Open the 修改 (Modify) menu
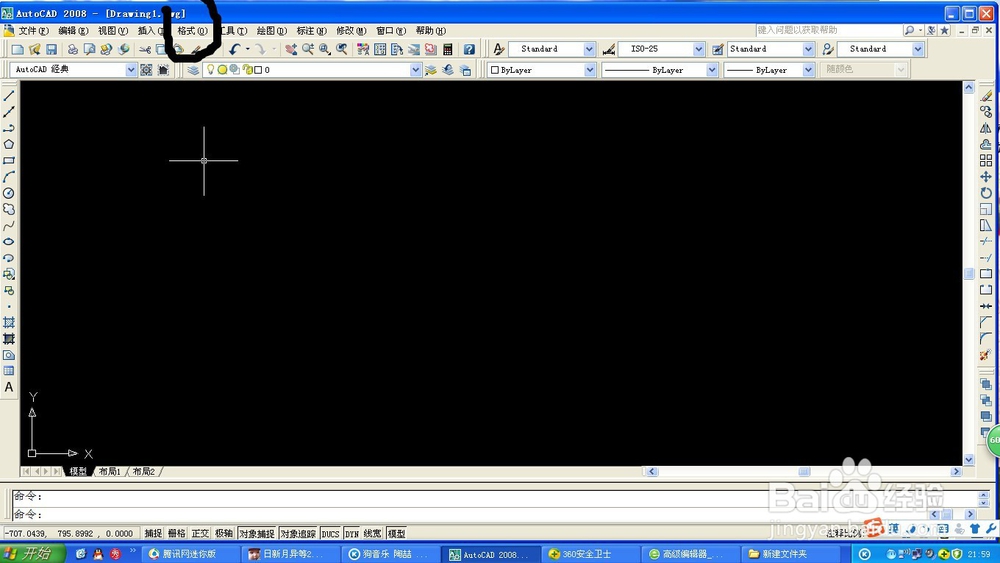The height and width of the screenshot is (563, 1000). [351, 31]
